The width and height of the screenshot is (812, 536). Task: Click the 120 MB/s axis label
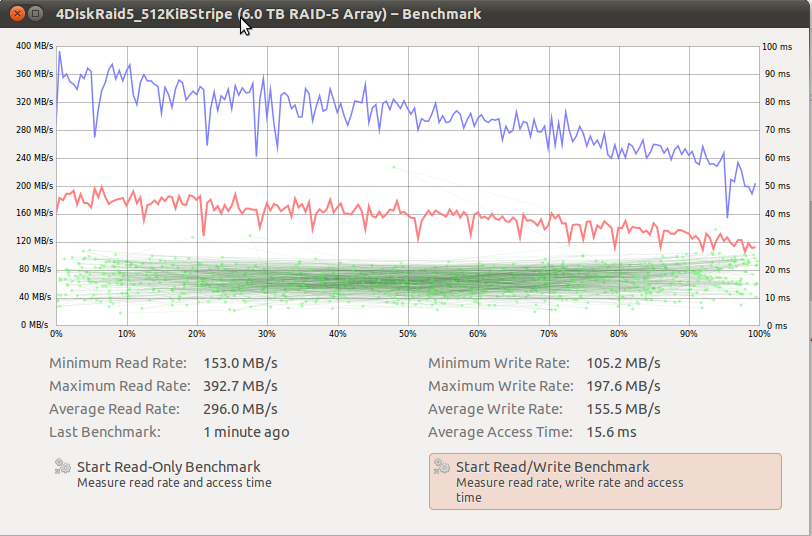(35, 241)
